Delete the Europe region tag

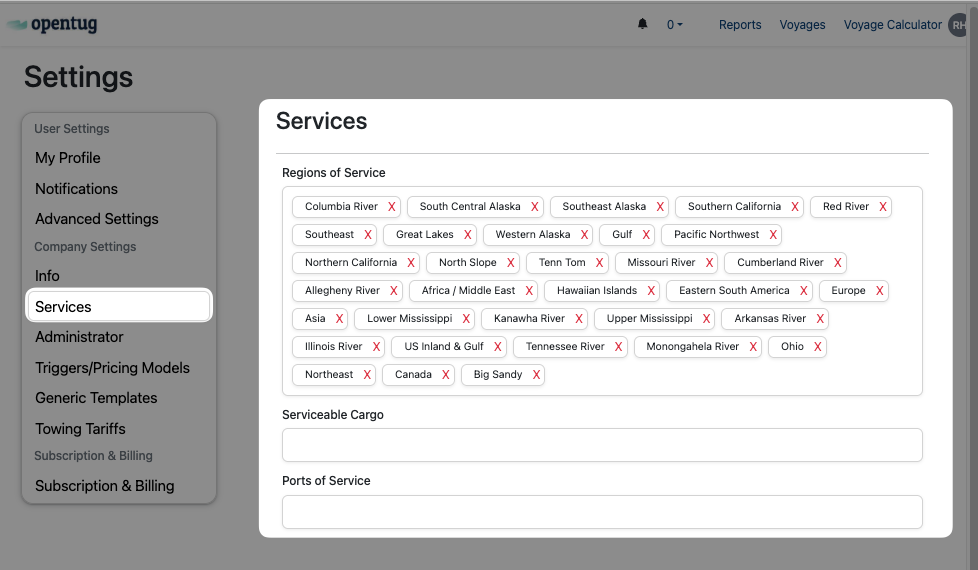pyautogui.click(x=880, y=291)
